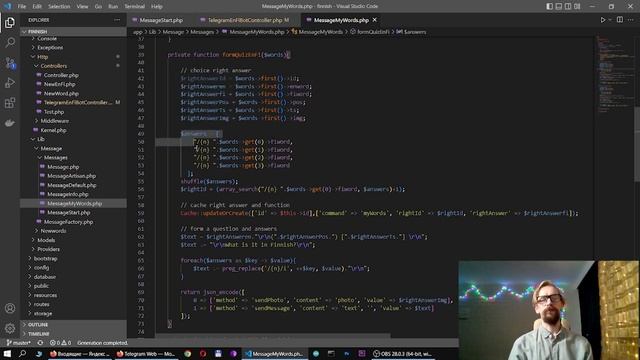Open MessageFactory.php file
This screenshot has height=360, width=640.
(x=73, y=222)
